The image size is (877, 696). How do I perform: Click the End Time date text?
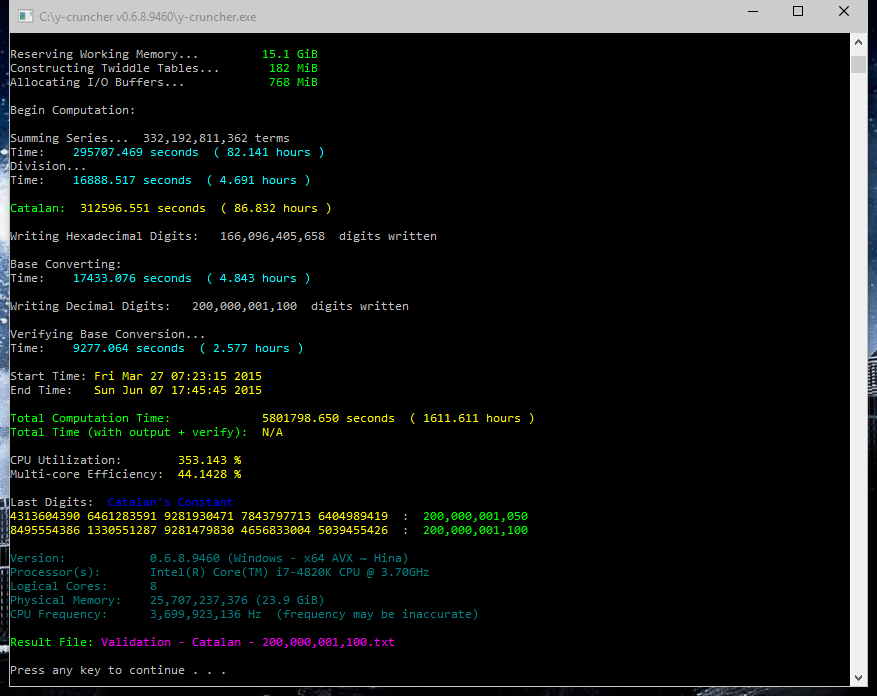[177, 390]
